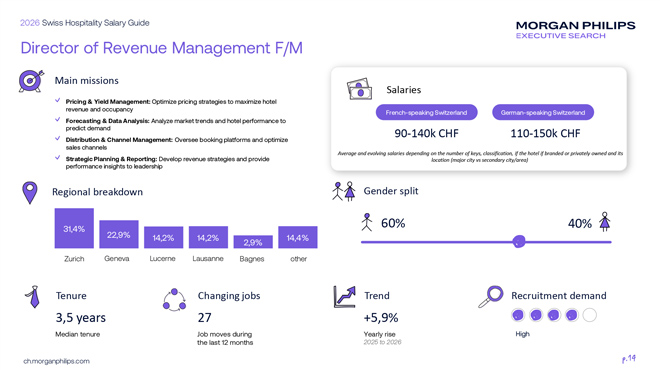
Task: Click the 60% male share value
Action: 393,223
